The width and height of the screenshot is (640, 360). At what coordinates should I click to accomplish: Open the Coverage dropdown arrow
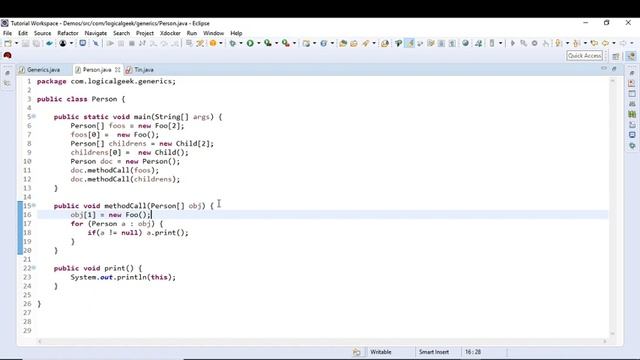pyautogui.click(x=277, y=43)
